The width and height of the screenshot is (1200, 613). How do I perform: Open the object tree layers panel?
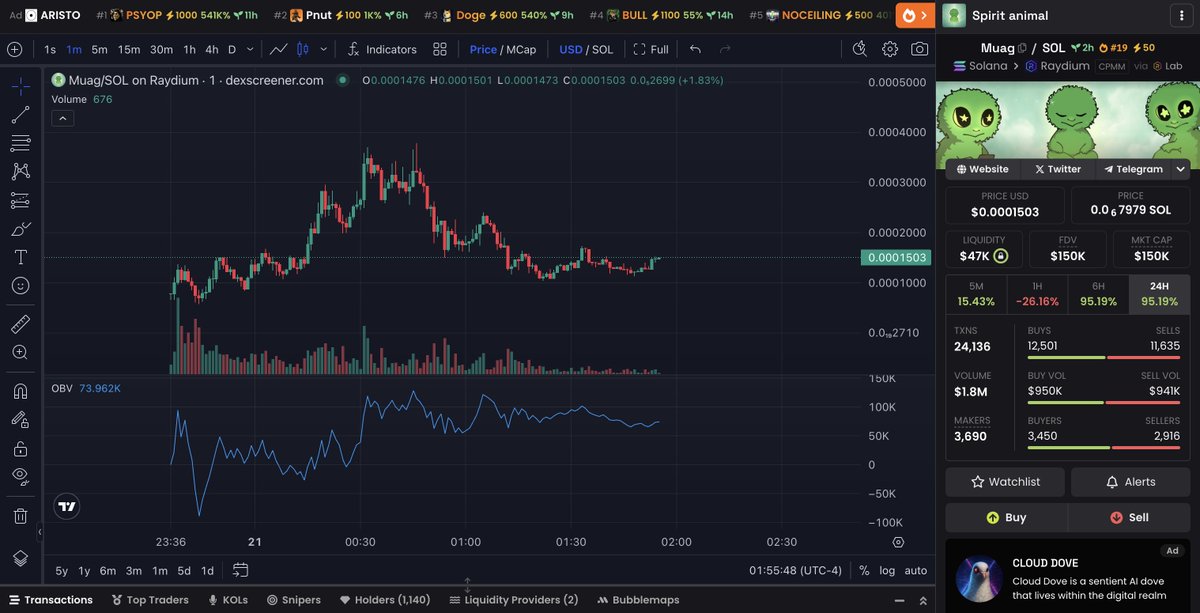(x=20, y=558)
